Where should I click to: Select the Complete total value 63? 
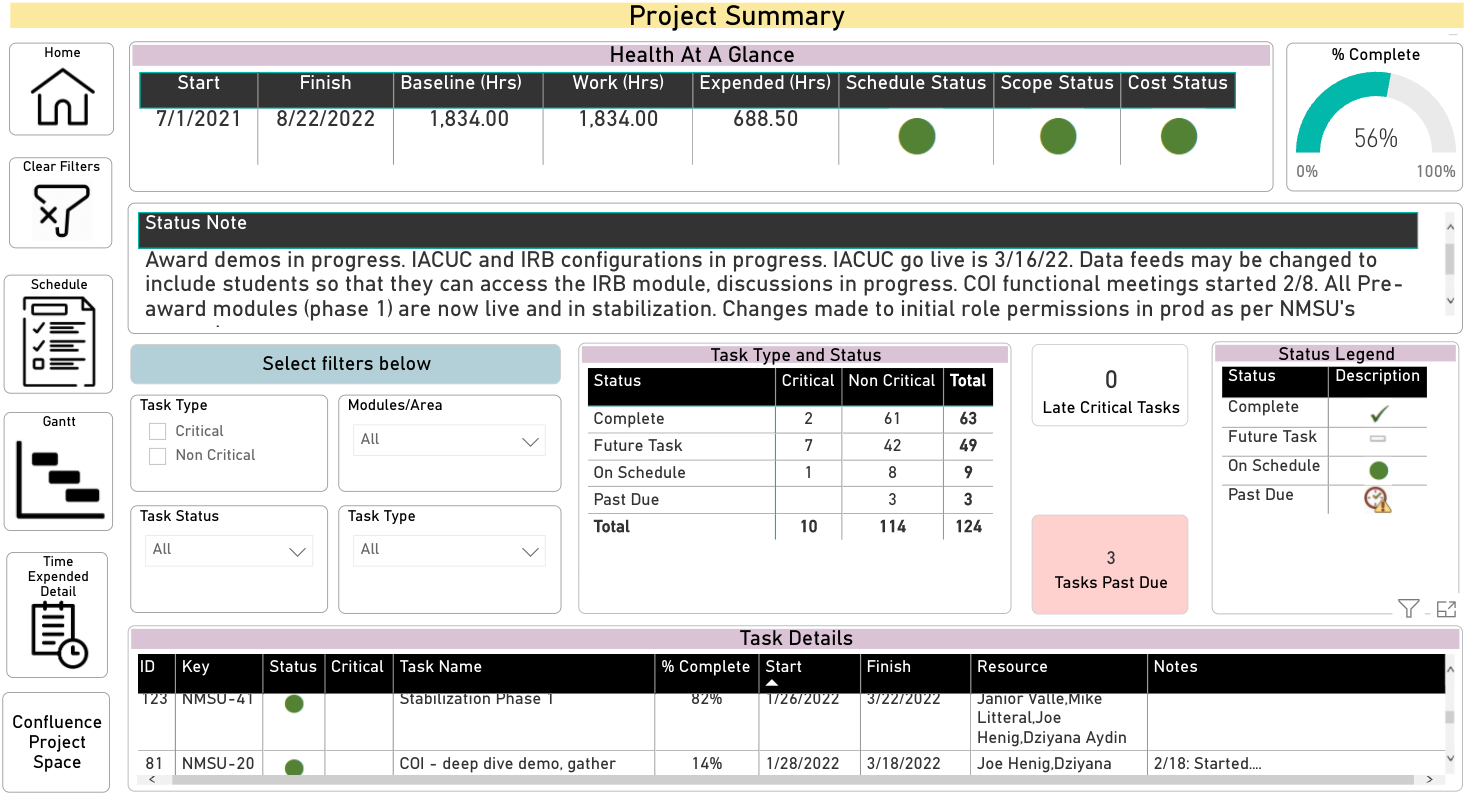968,419
